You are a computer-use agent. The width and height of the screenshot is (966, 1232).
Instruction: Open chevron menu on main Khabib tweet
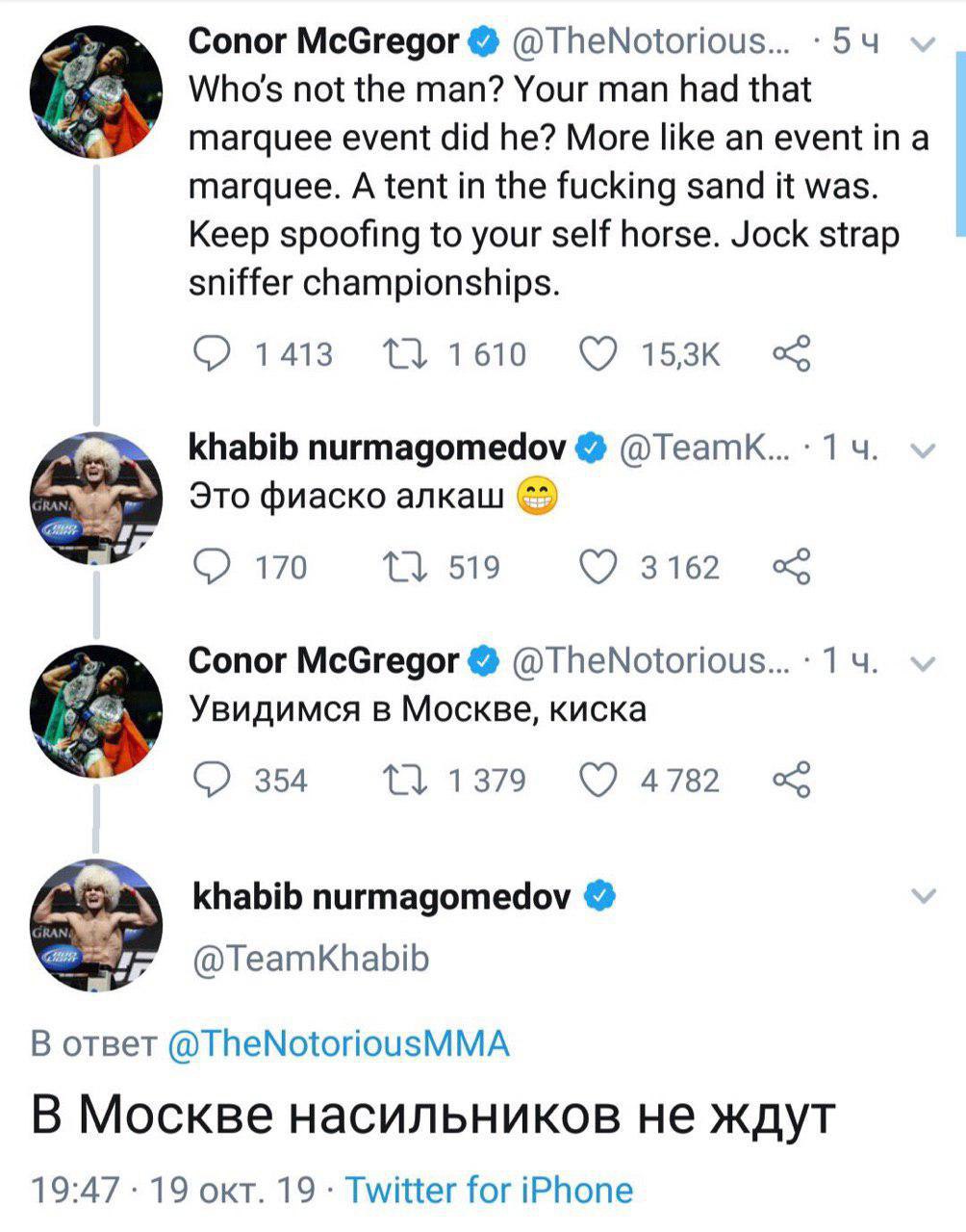(923, 897)
